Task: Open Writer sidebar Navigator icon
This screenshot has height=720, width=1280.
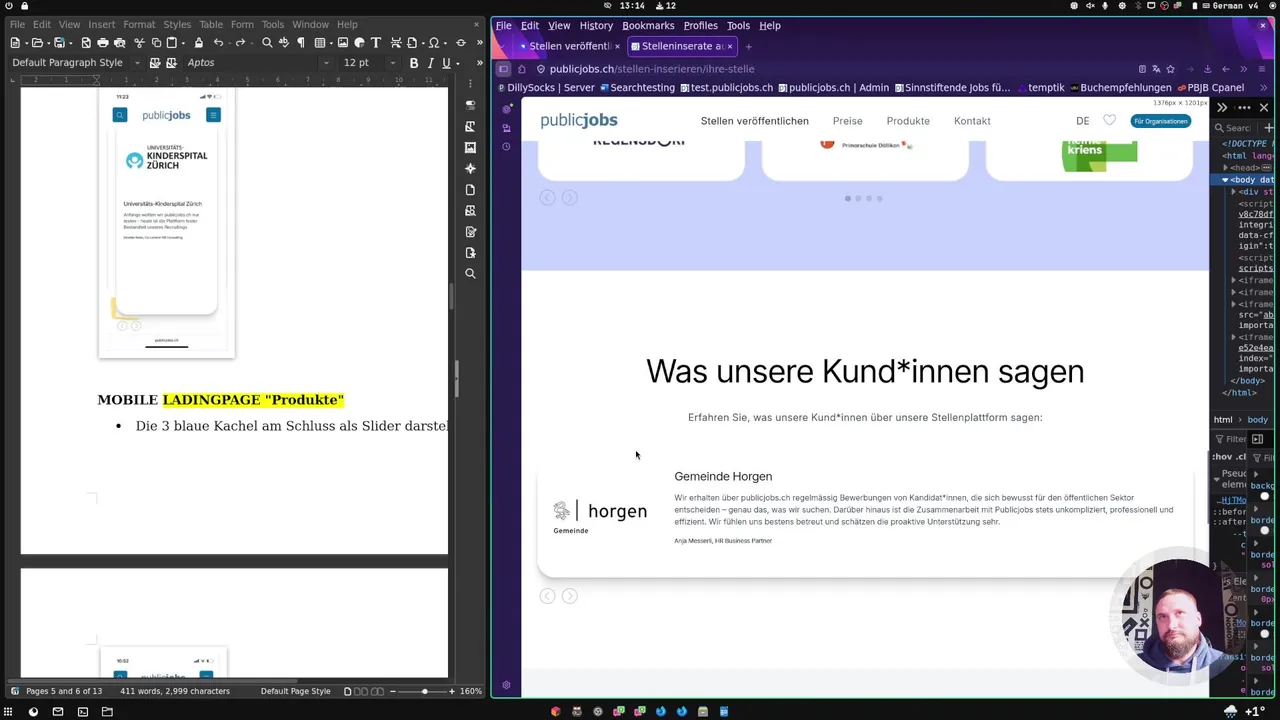Action: tap(470, 169)
